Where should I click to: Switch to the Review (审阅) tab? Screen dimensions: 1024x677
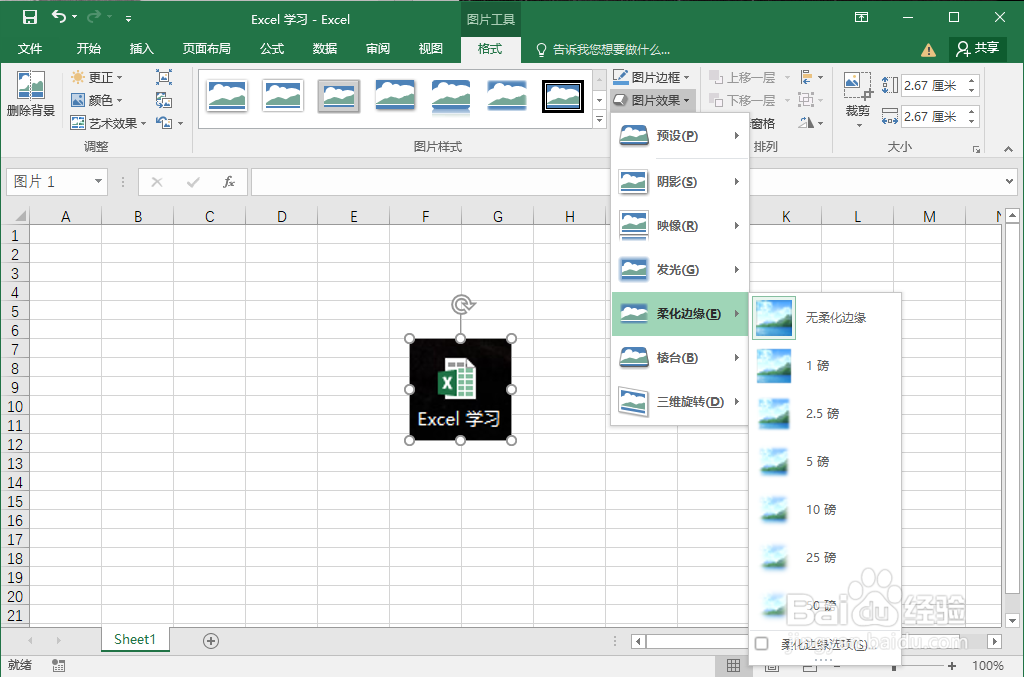377,49
